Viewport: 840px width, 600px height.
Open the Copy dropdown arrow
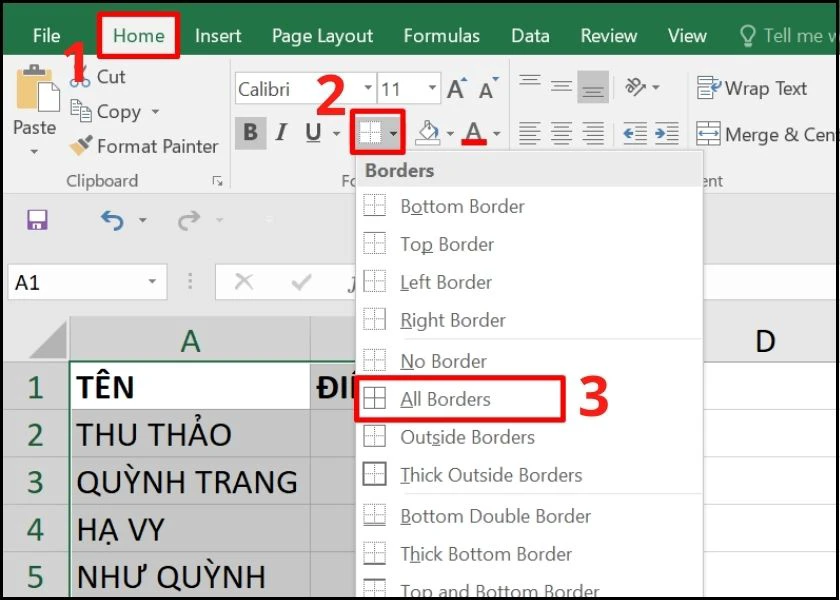(x=155, y=112)
